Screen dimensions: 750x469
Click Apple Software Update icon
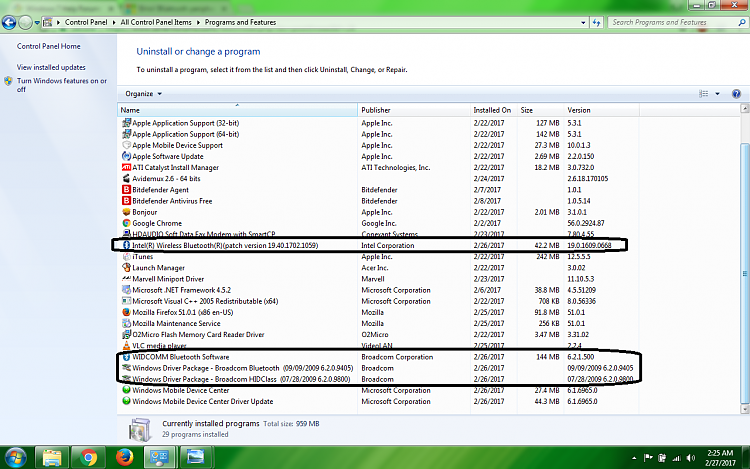(126, 156)
